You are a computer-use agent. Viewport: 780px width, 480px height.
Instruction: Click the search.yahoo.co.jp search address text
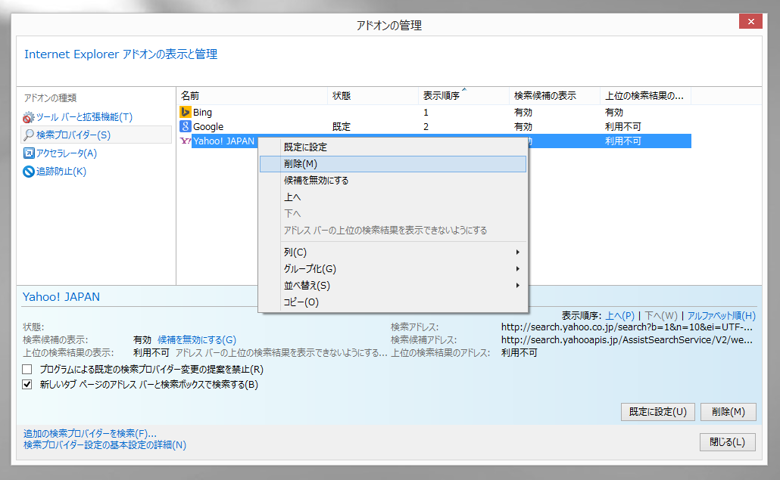[x=627, y=327]
